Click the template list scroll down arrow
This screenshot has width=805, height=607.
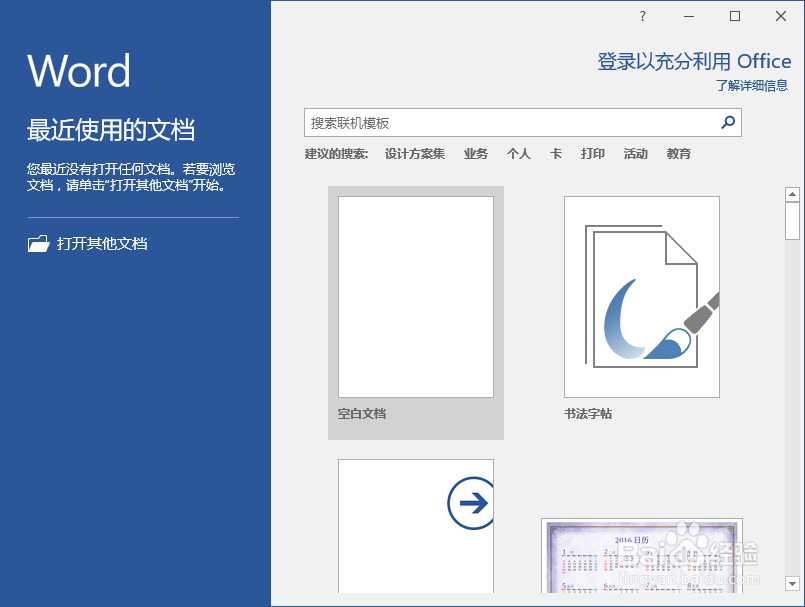792,583
